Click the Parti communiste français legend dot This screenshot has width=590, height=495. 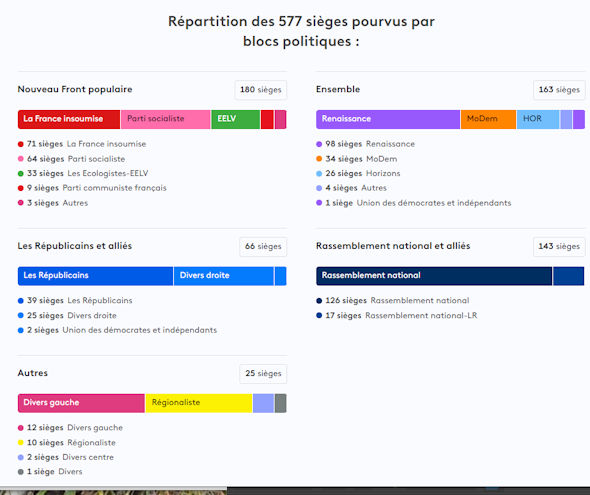coord(21,188)
